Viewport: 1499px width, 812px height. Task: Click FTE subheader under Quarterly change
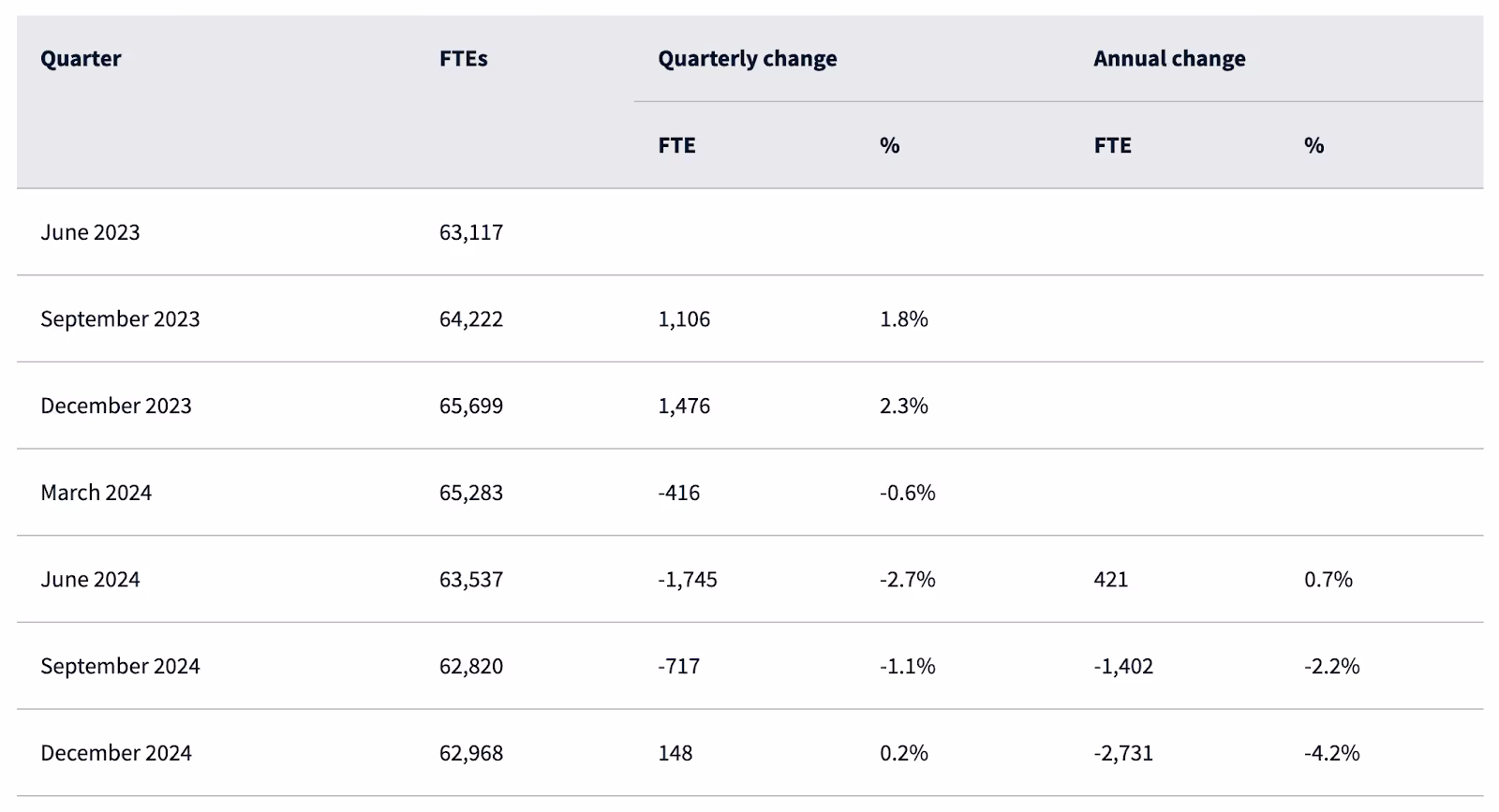676,145
